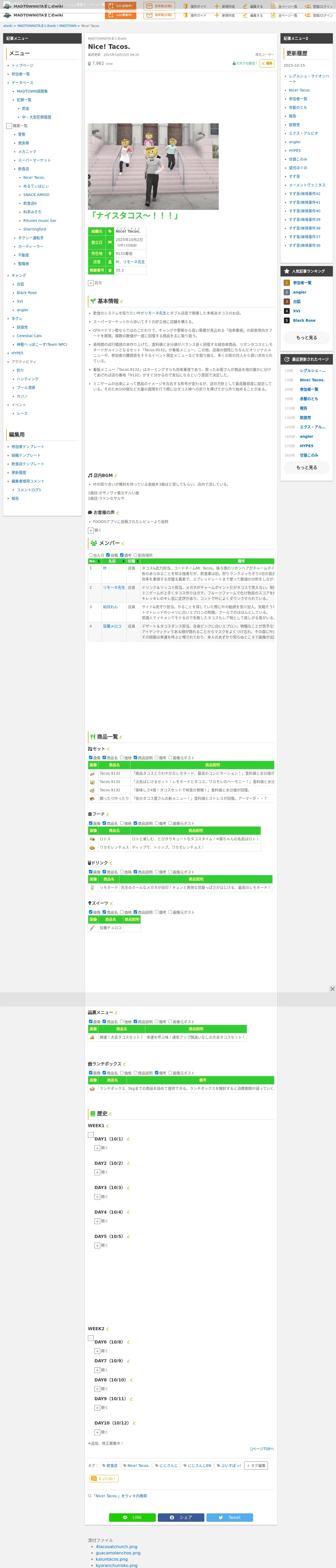Click the 登録/ログイン user icon in header

click(308, 15)
